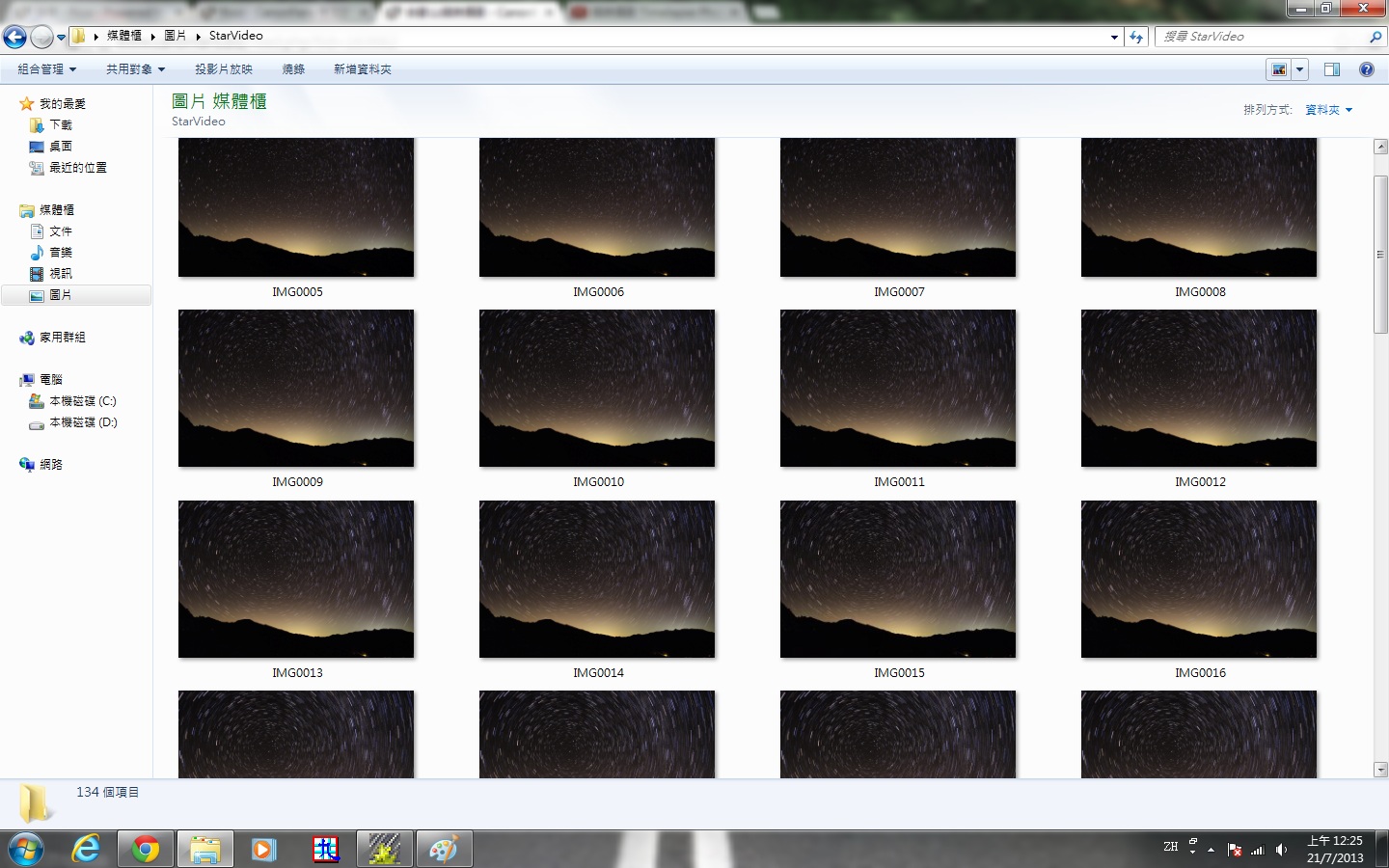Select the IMG0015 thumbnail
Image resolution: width=1389 pixels, height=868 pixels.
[898, 579]
